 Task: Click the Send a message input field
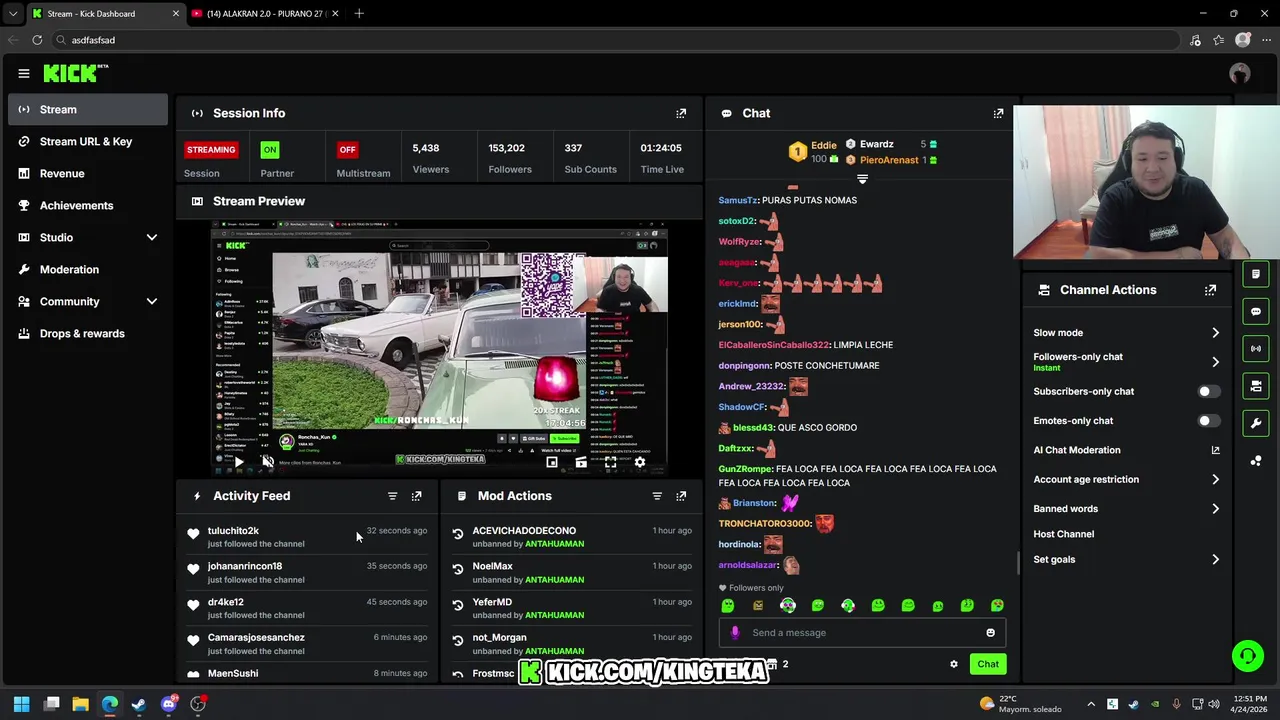[x=862, y=632]
